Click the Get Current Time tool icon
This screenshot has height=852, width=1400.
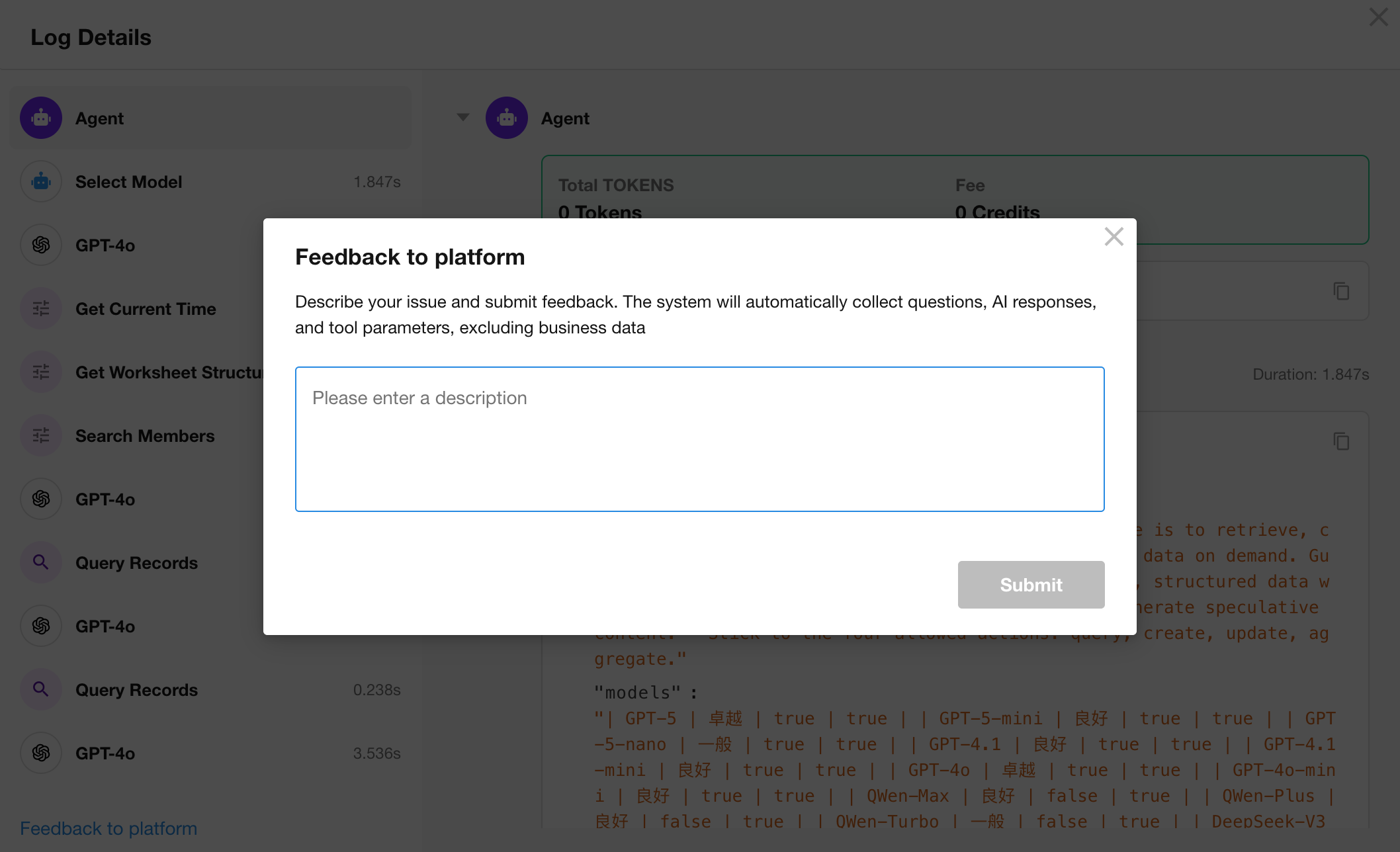pyautogui.click(x=41, y=309)
